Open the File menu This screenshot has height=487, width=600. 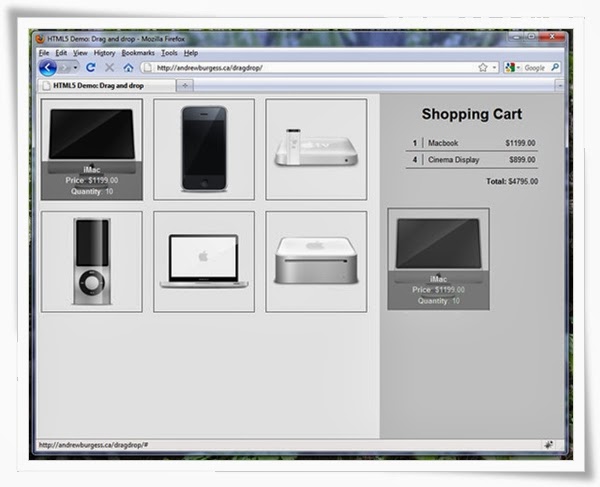(x=44, y=53)
